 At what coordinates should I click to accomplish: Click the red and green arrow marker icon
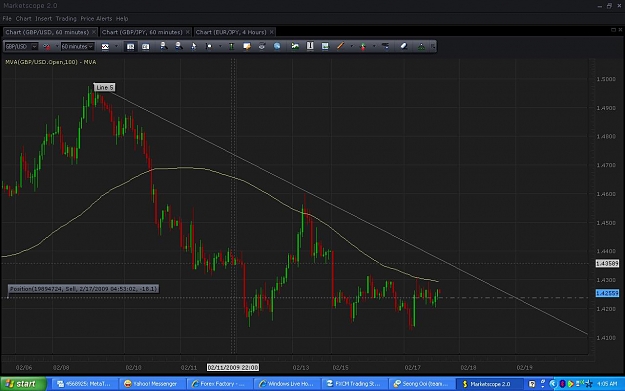pos(363,46)
